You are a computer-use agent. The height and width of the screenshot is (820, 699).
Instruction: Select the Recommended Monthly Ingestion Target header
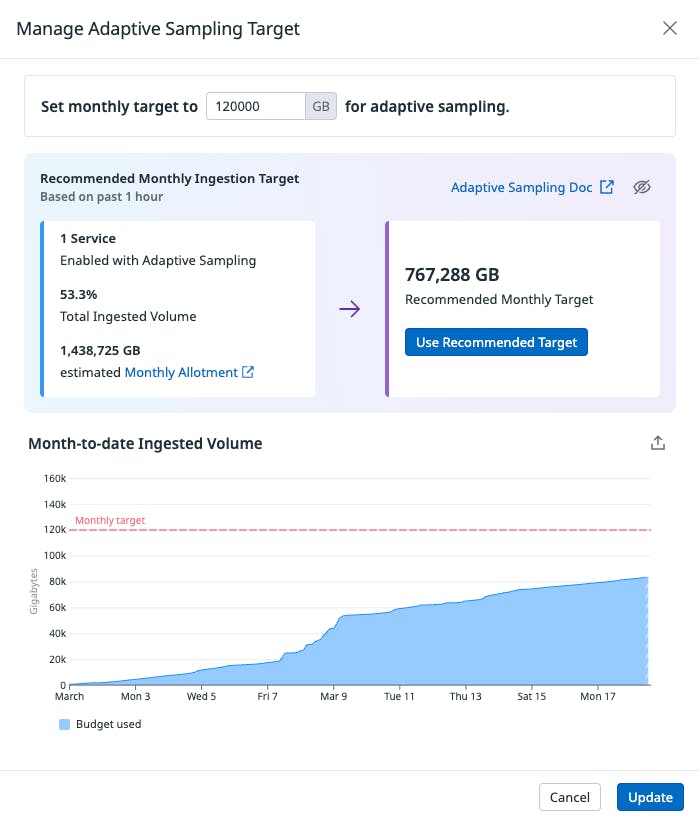(x=169, y=177)
